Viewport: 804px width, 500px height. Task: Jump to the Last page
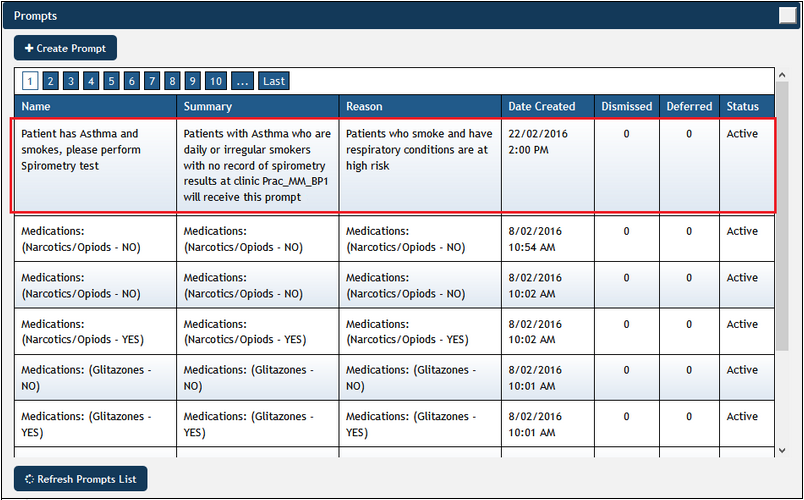[274, 81]
